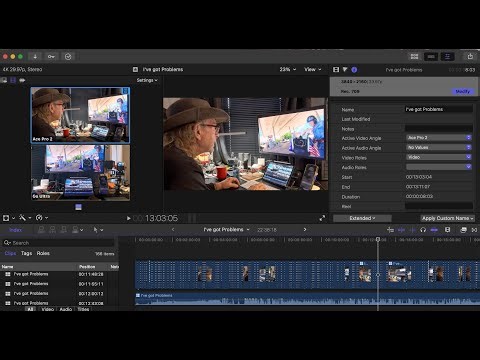
Task: Click angle bank indicator below thumbnails
Action: (x=79, y=207)
